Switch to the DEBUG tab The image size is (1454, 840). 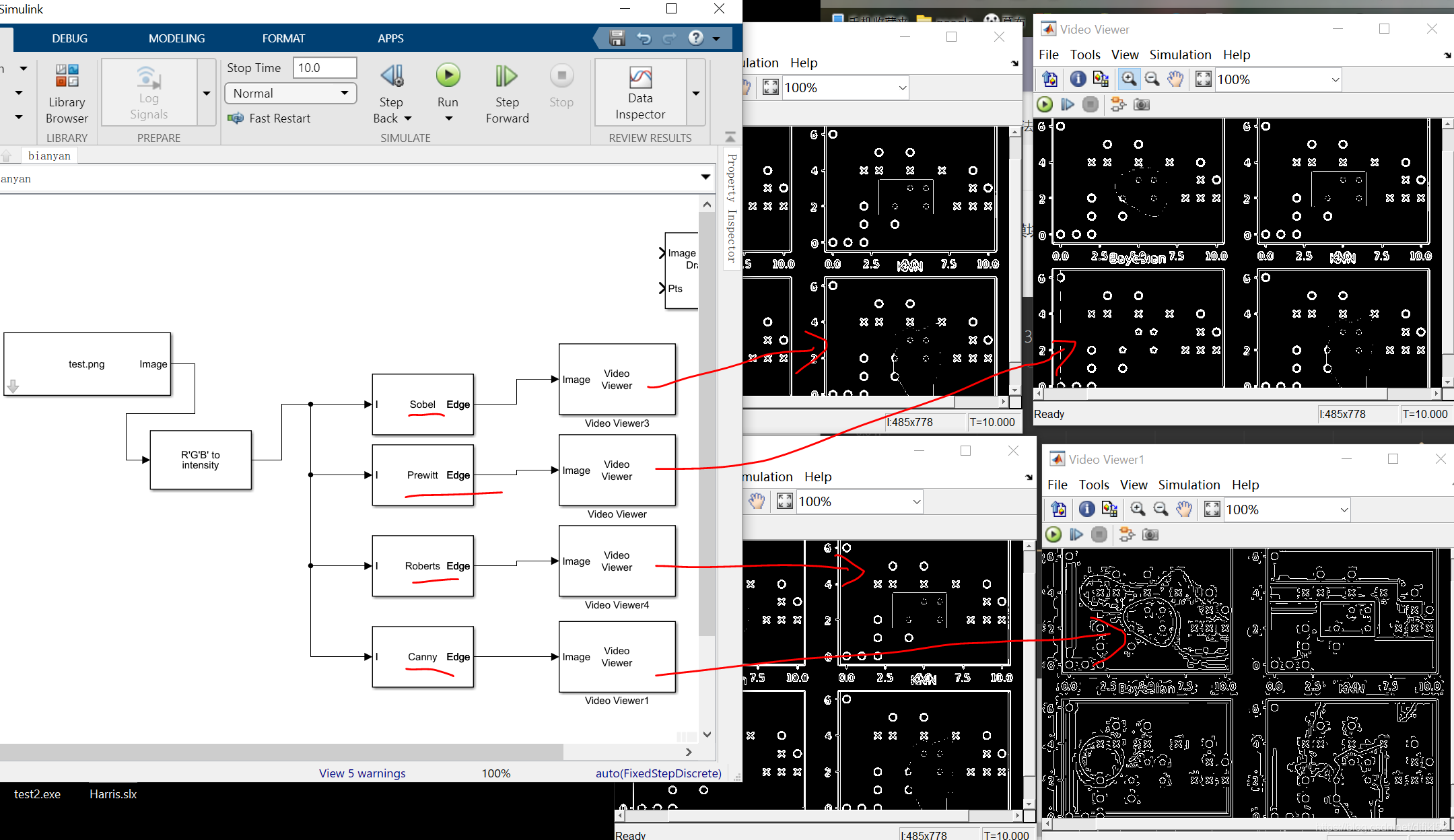coord(69,38)
